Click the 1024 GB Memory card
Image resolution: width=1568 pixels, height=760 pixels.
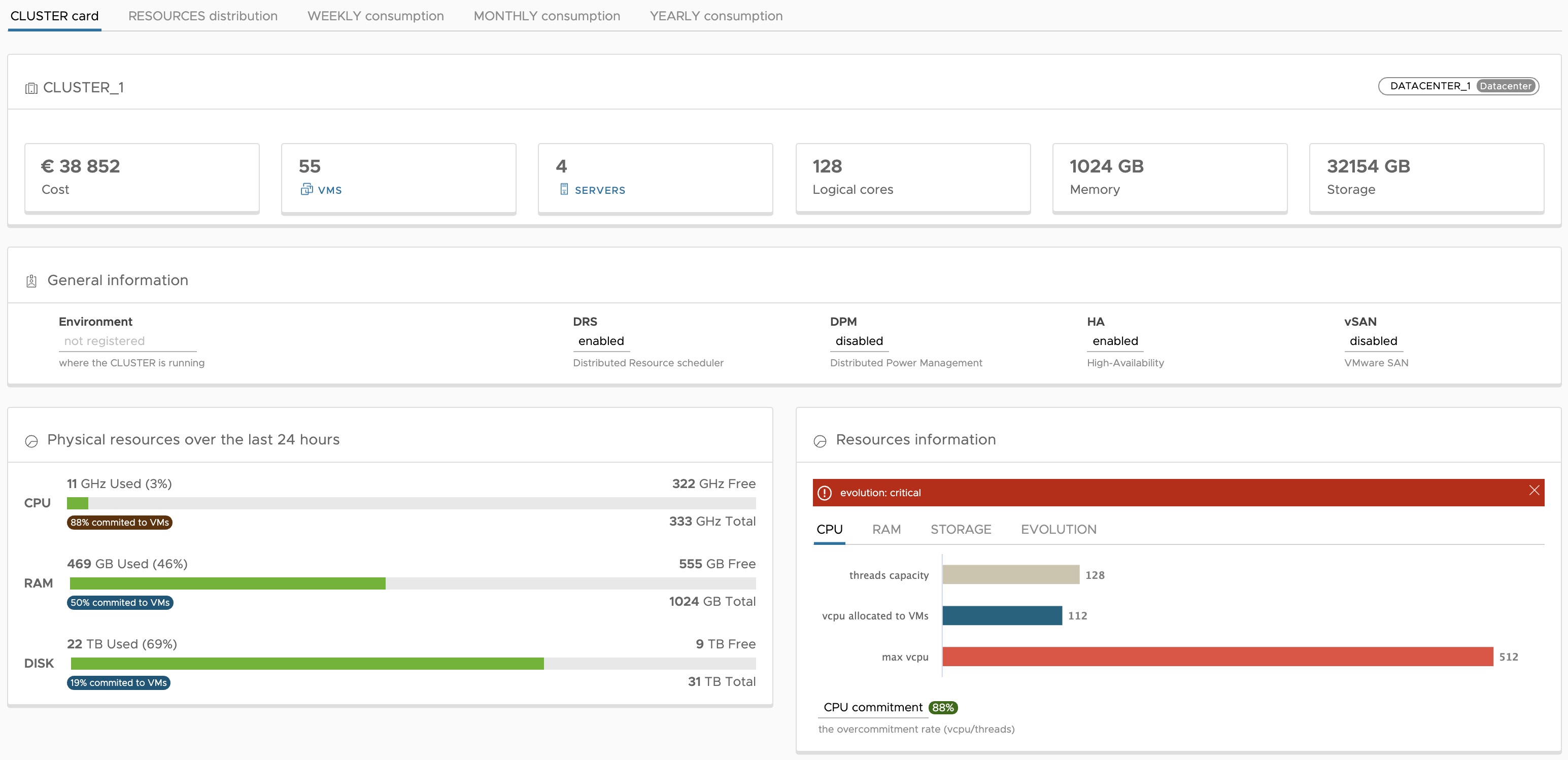point(1170,178)
